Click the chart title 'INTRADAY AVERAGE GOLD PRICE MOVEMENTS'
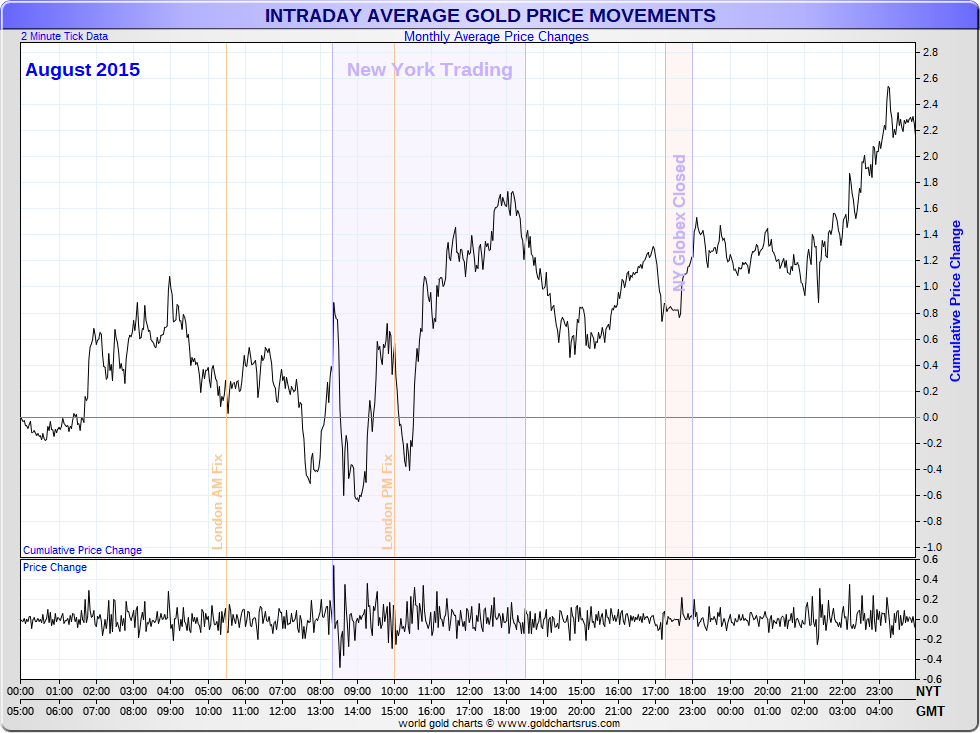 [490, 16]
